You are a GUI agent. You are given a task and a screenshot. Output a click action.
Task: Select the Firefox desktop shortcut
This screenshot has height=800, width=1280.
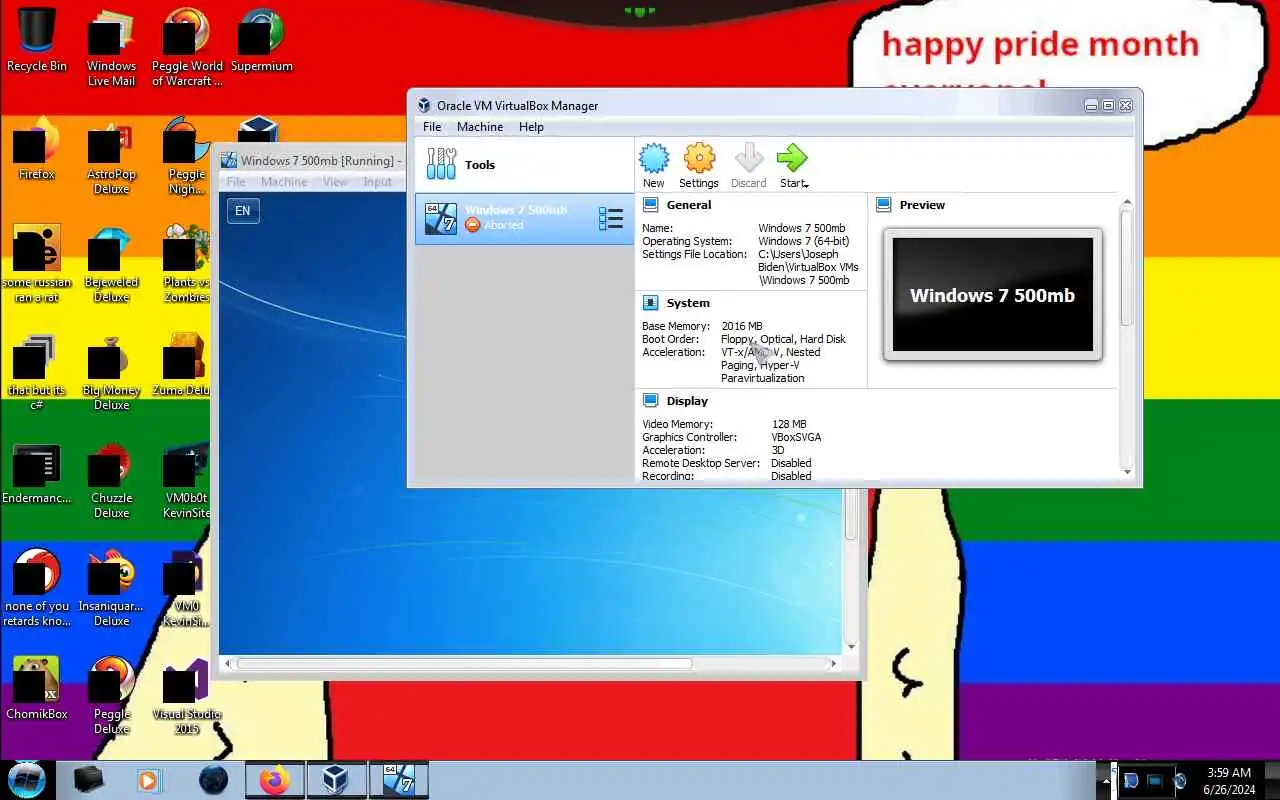(x=37, y=148)
